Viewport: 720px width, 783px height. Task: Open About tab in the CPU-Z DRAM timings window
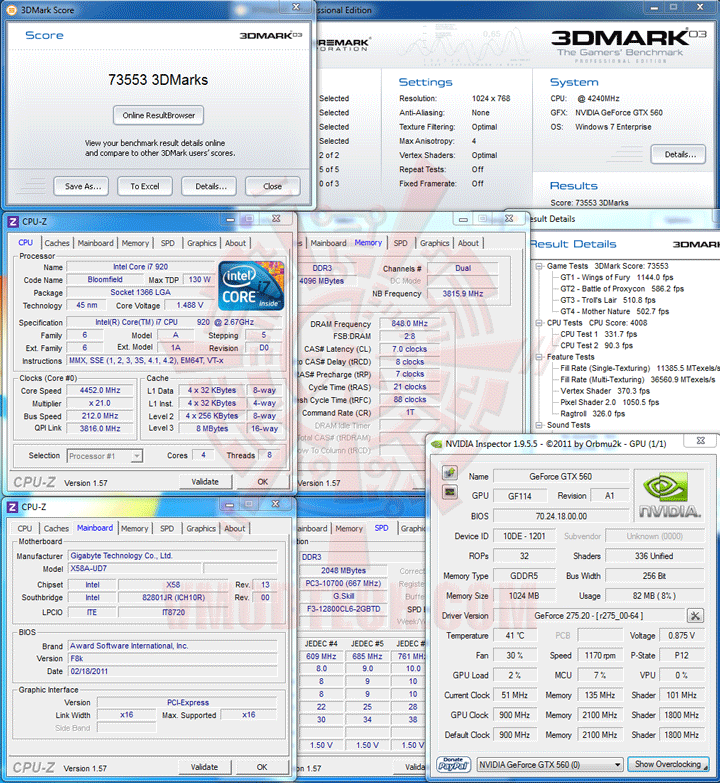[x=468, y=243]
